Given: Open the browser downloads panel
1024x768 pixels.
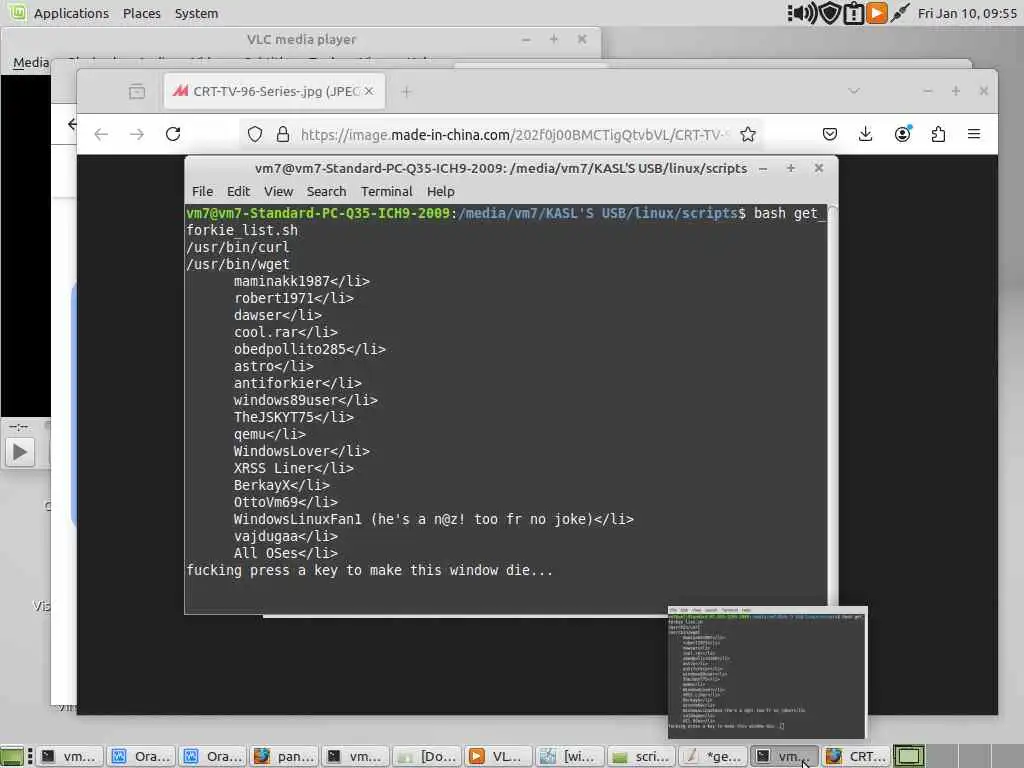Looking at the screenshot, I should [x=865, y=135].
